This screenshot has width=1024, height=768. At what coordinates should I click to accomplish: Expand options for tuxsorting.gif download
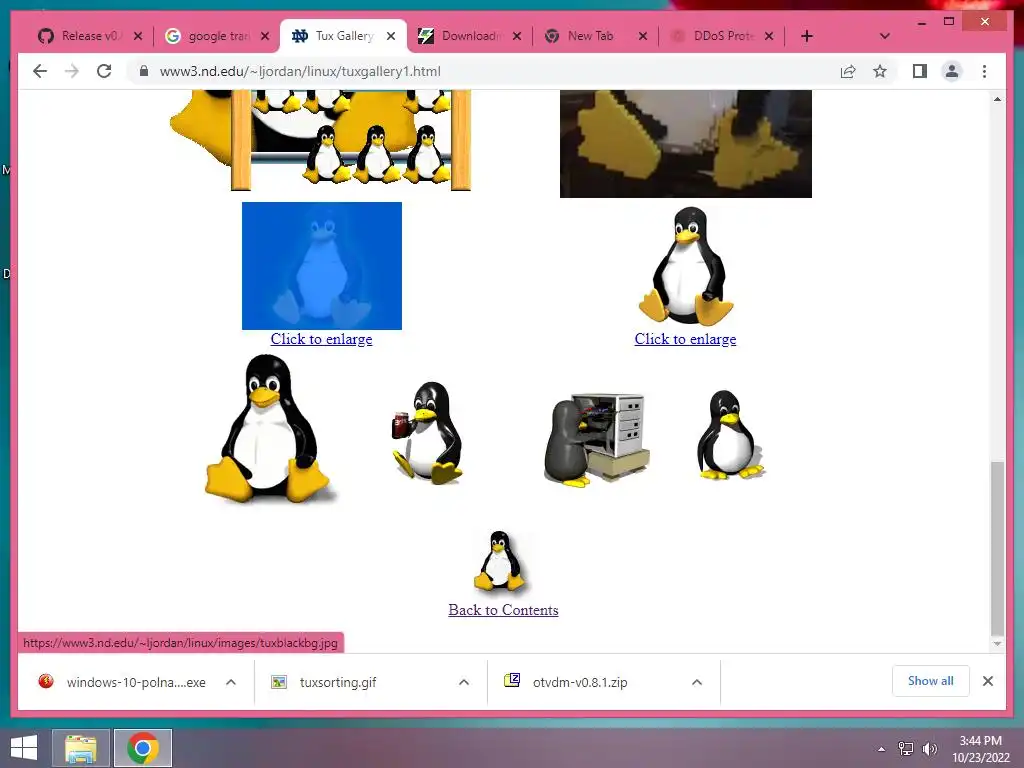pyautogui.click(x=464, y=682)
